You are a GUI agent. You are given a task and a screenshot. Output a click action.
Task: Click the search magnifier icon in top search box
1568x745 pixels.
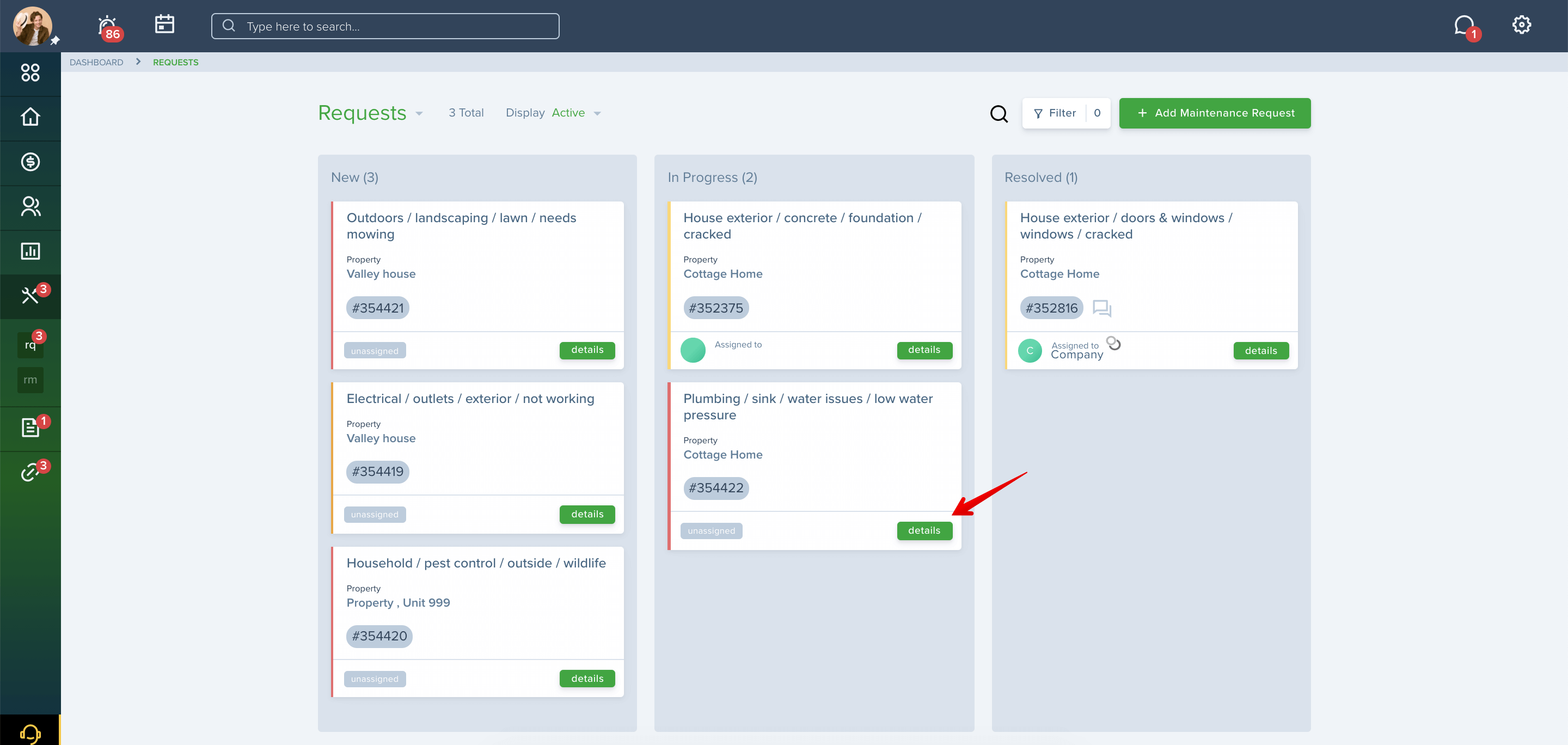(x=229, y=26)
